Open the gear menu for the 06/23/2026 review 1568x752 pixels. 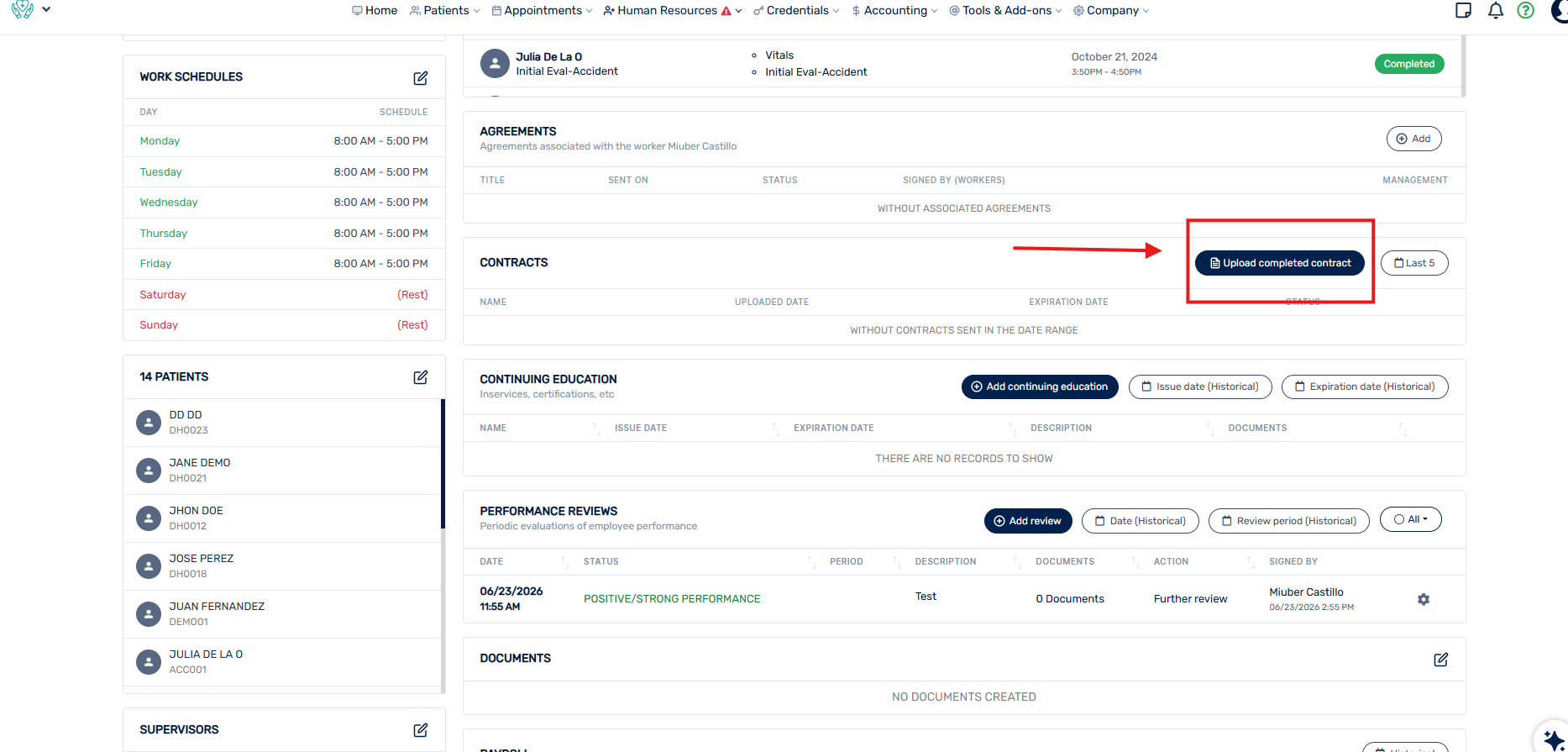click(x=1423, y=599)
